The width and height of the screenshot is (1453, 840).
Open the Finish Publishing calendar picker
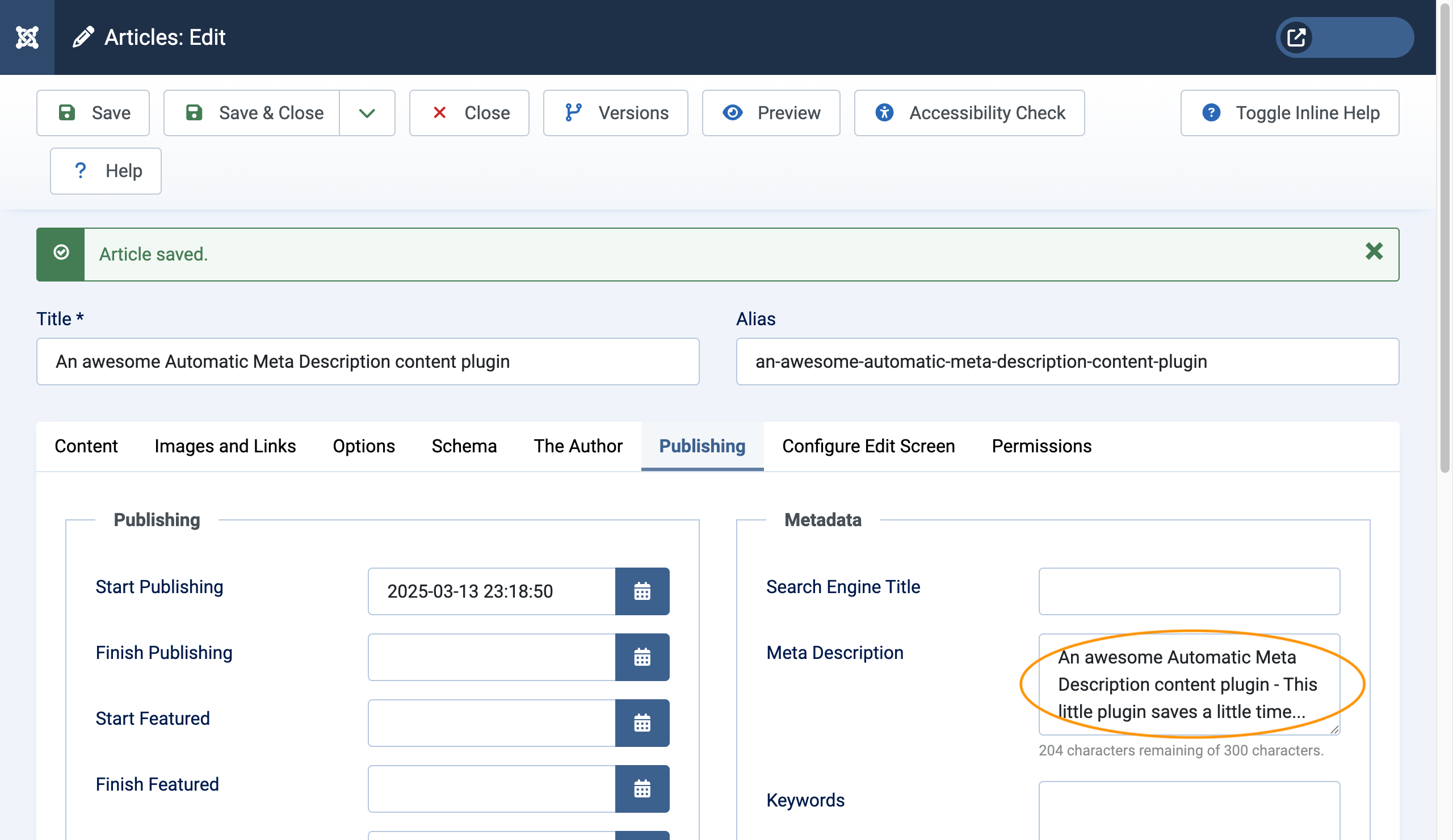[642, 657]
